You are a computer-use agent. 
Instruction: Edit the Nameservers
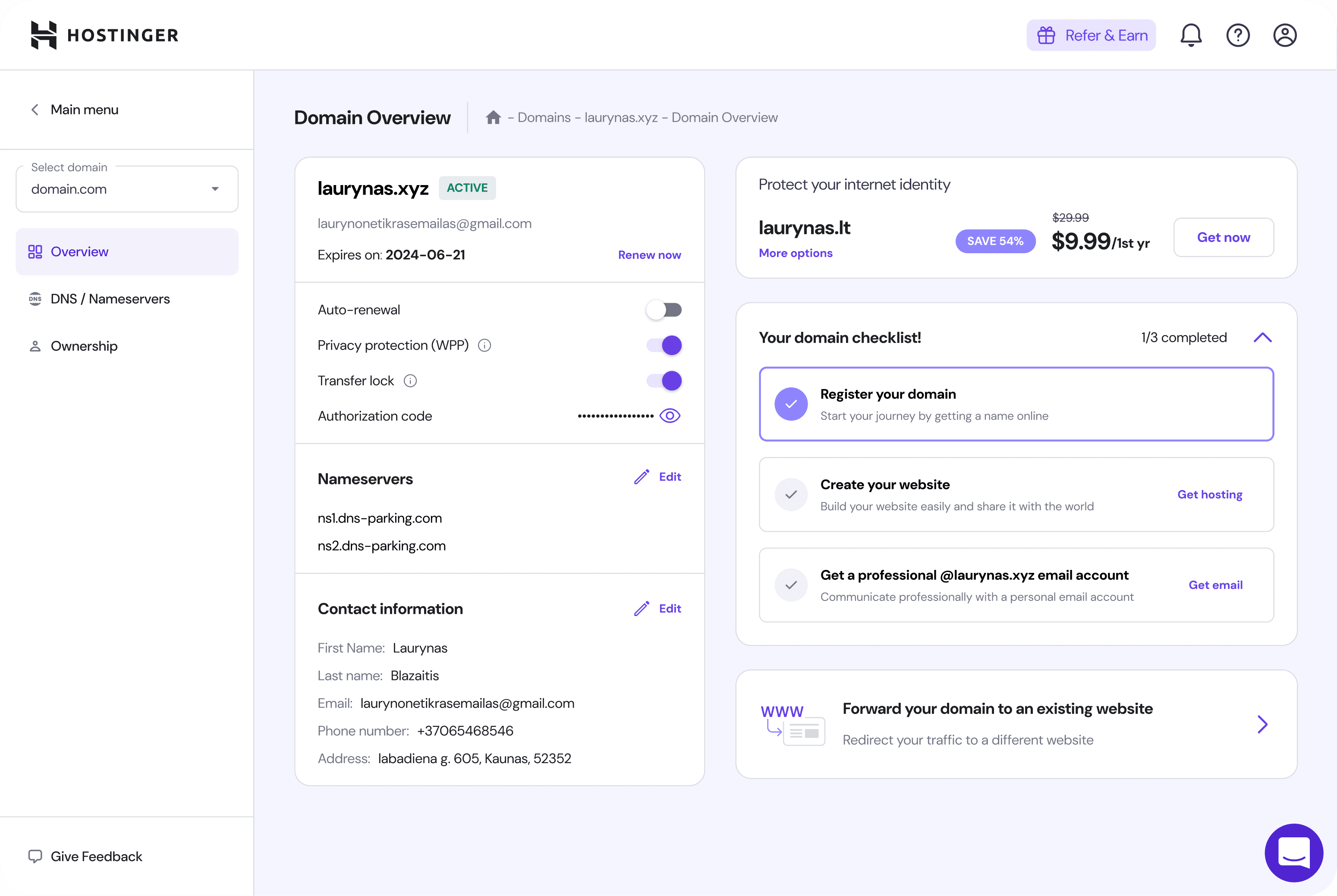670,477
